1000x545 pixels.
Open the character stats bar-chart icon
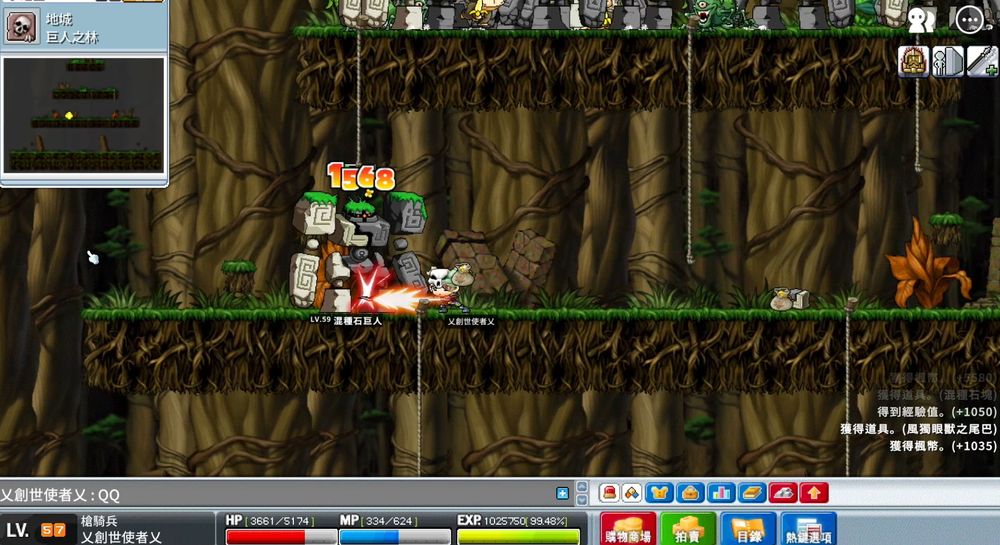[721, 493]
